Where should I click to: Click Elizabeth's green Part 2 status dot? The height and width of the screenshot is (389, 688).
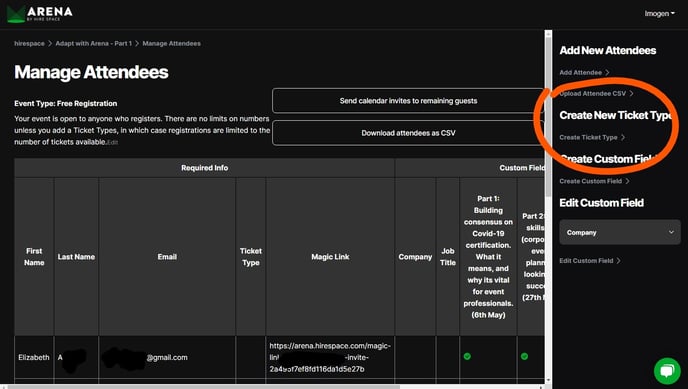pyautogui.click(x=524, y=357)
